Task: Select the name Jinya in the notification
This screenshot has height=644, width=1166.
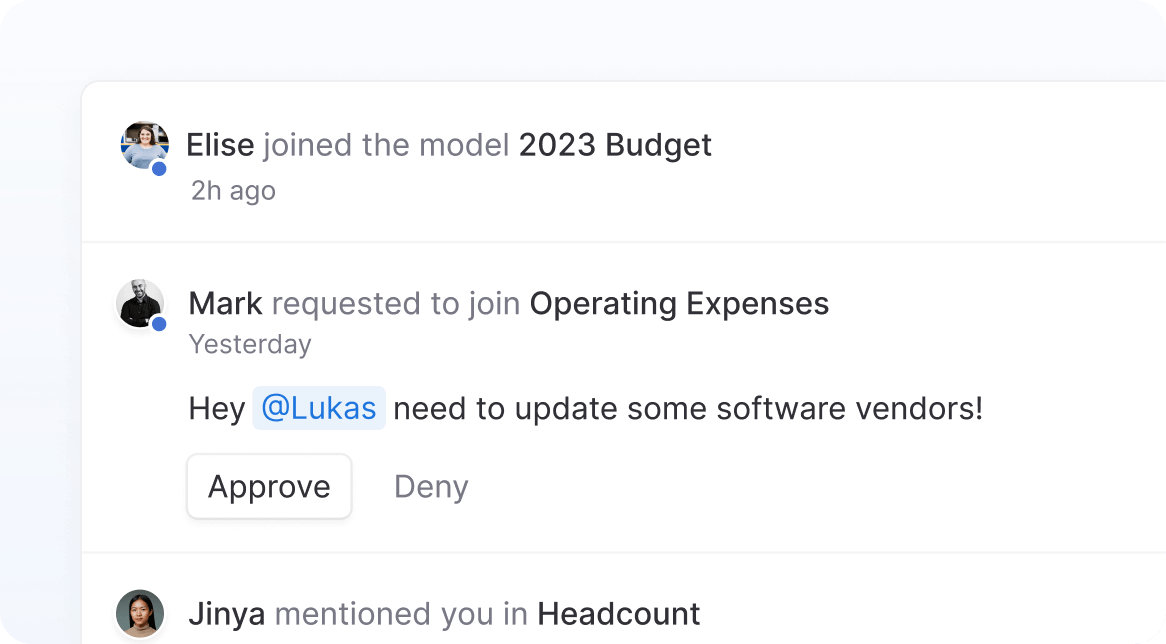Action: 227,613
